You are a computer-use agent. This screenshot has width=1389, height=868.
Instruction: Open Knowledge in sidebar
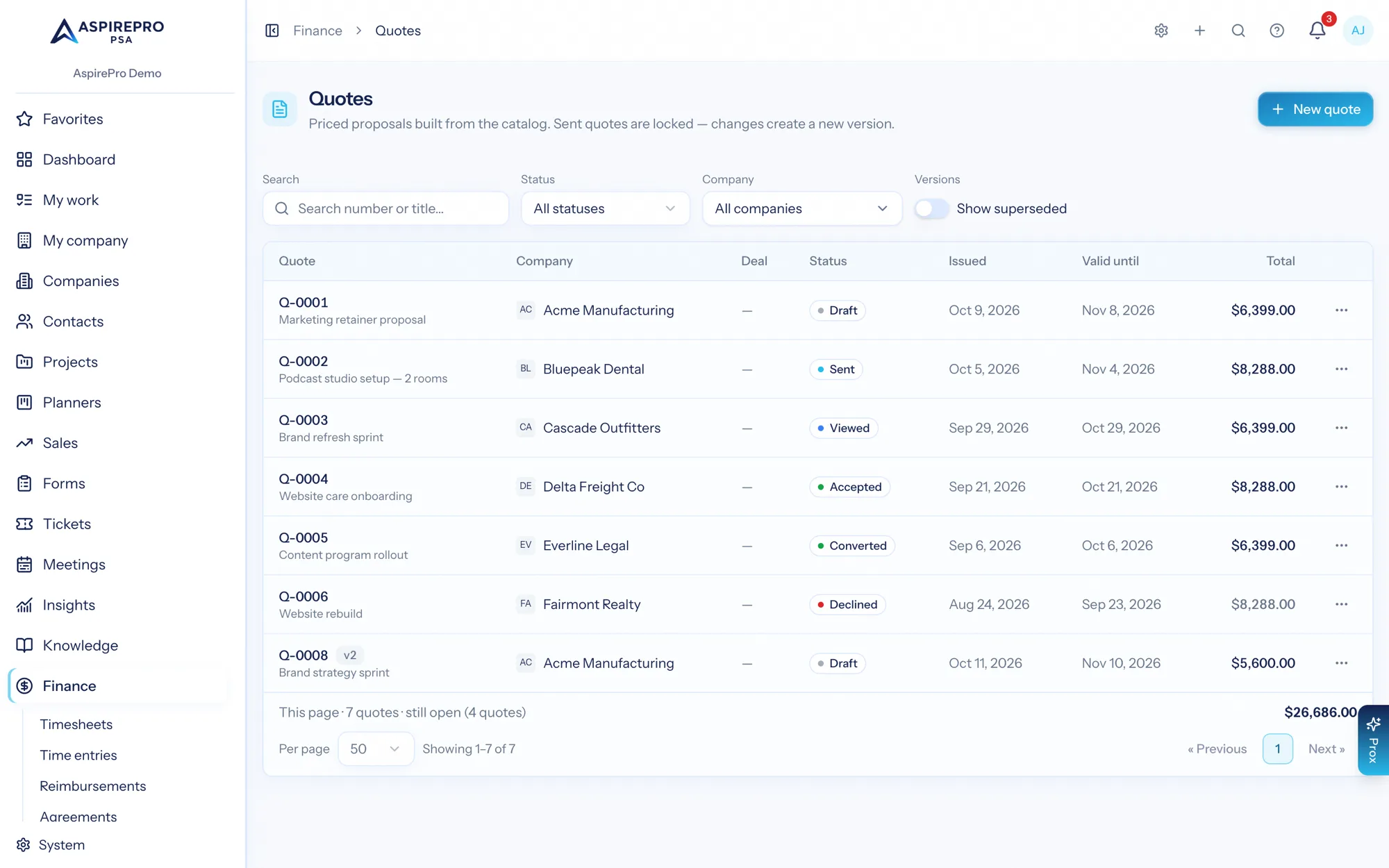pyautogui.click(x=80, y=646)
